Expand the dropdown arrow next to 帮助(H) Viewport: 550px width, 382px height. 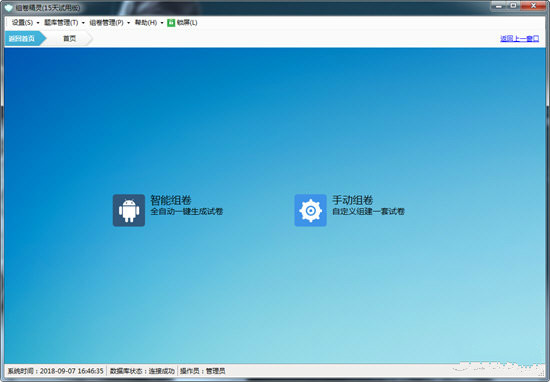[x=162, y=23]
